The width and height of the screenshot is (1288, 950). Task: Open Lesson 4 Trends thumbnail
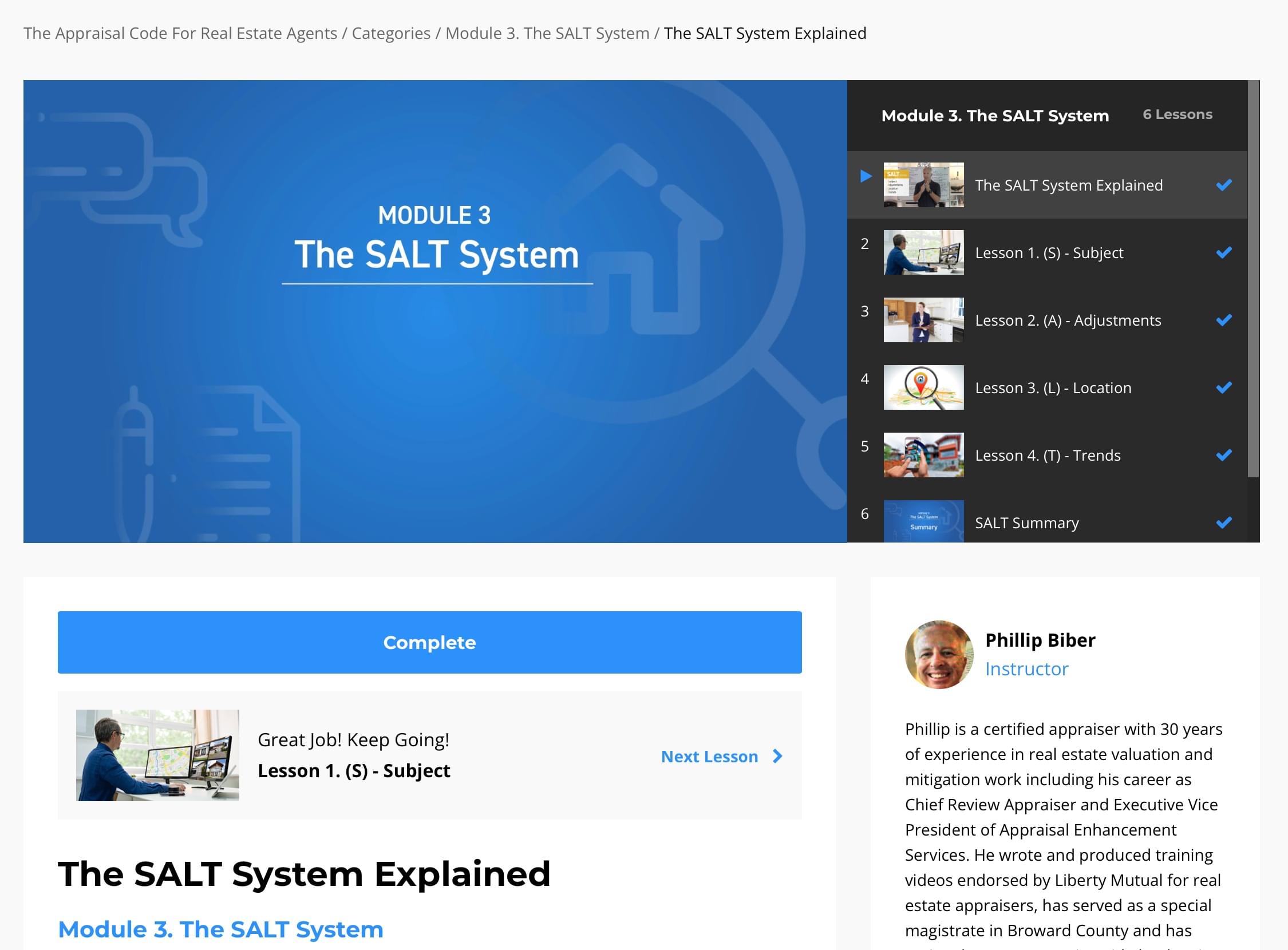pos(923,455)
